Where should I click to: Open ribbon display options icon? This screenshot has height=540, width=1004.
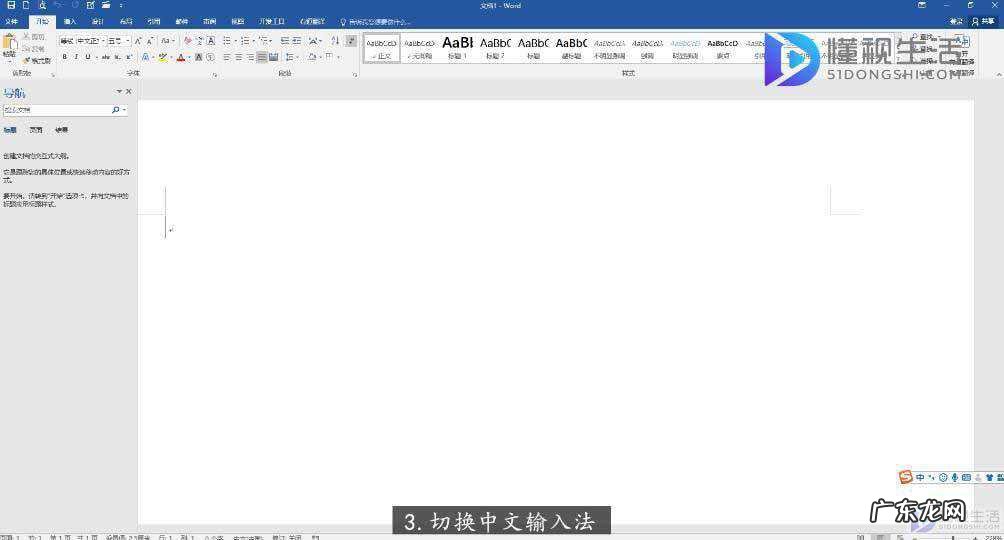coord(922,5)
